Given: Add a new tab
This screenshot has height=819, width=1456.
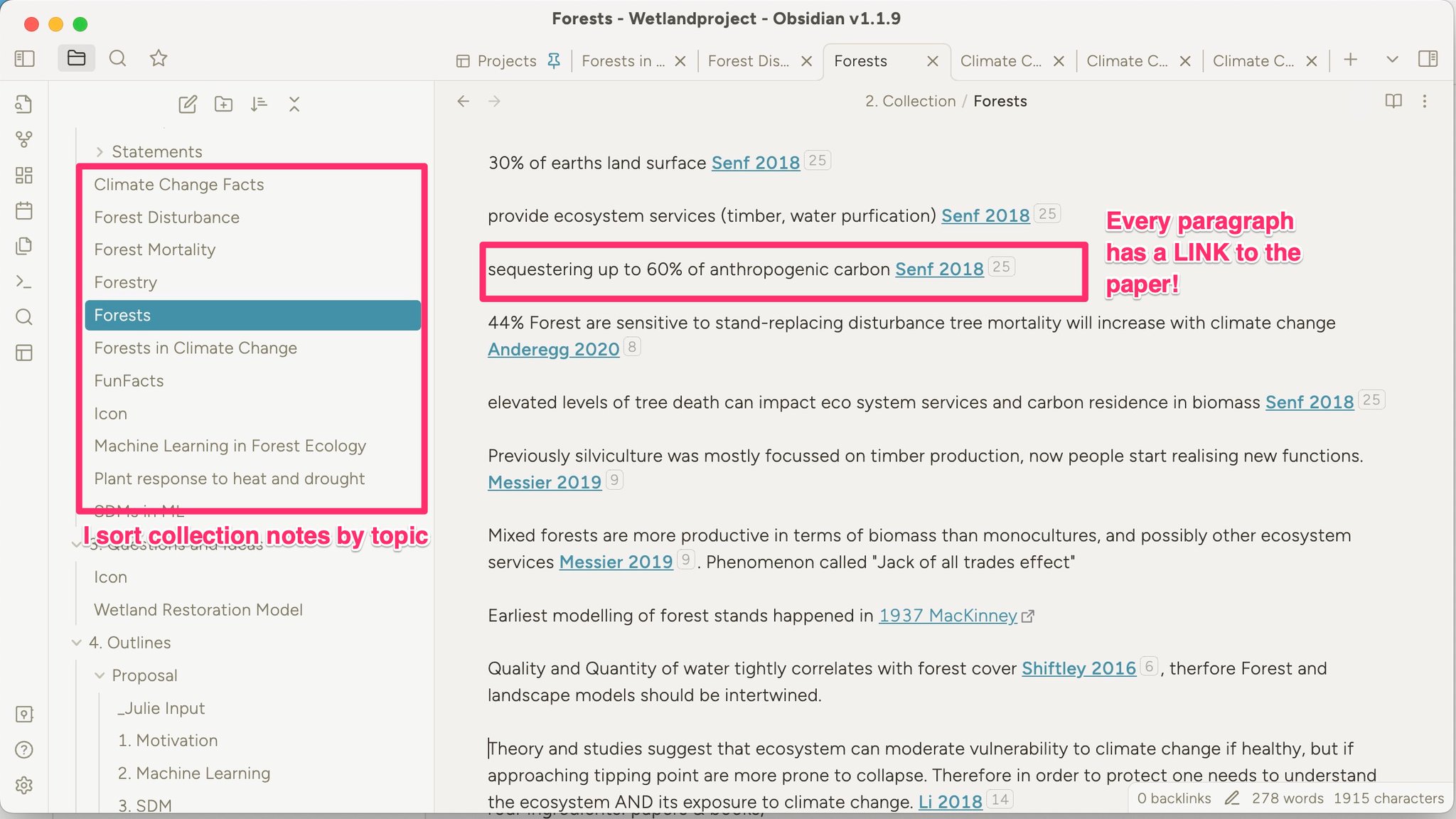Looking at the screenshot, I should [1351, 60].
